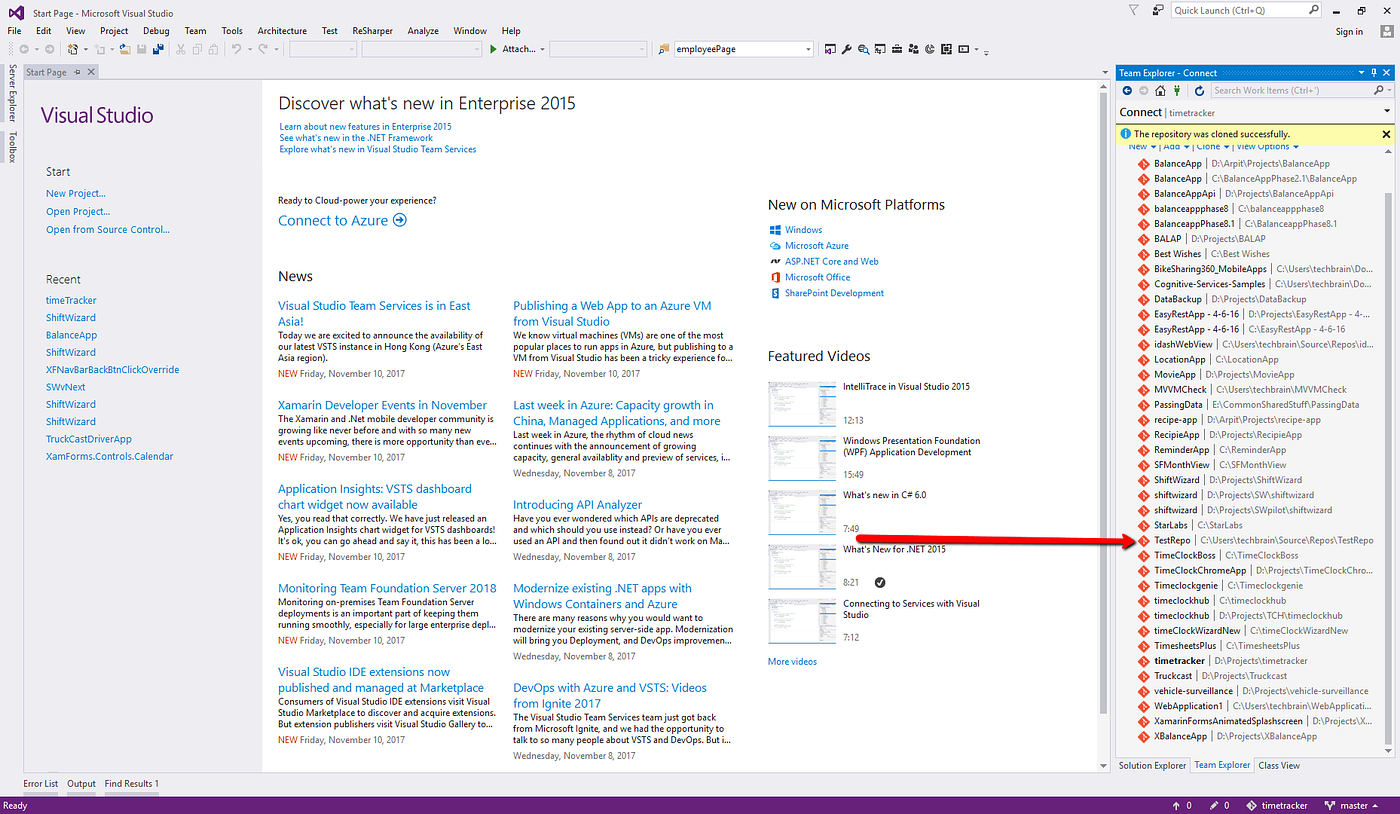Switch to the Class View tab

pos(1278,765)
